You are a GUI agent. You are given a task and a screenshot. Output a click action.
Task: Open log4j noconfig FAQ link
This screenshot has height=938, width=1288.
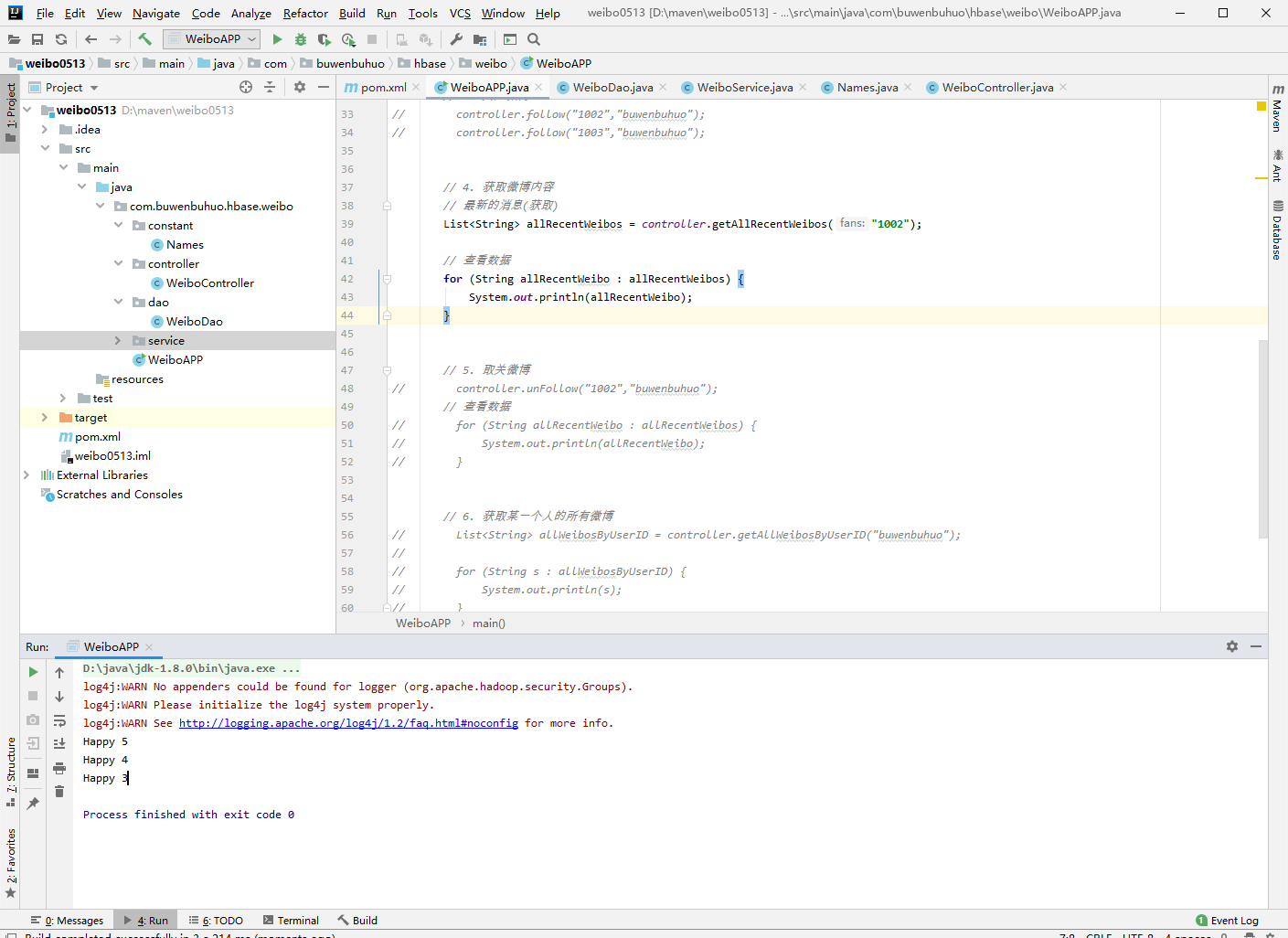click(x=348, y=723)
